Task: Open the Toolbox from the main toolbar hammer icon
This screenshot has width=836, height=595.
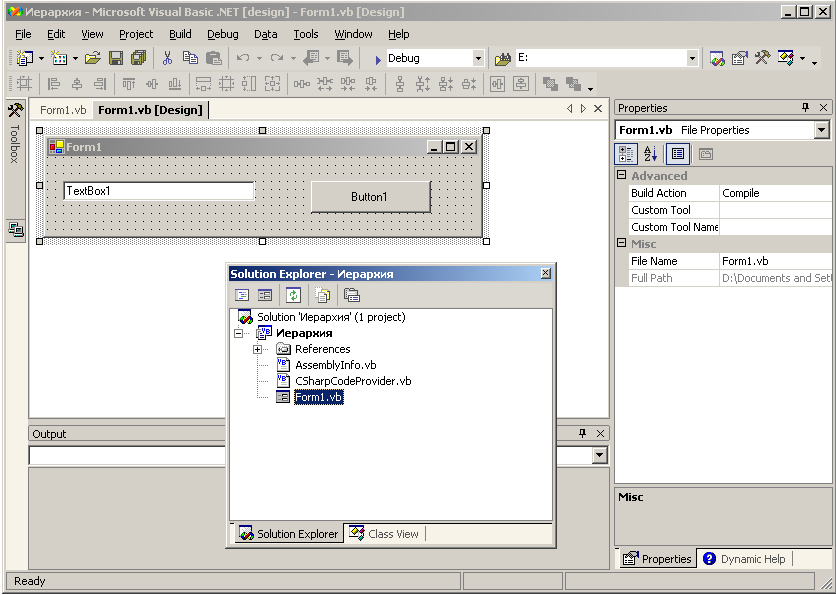Action: [762, 58]
